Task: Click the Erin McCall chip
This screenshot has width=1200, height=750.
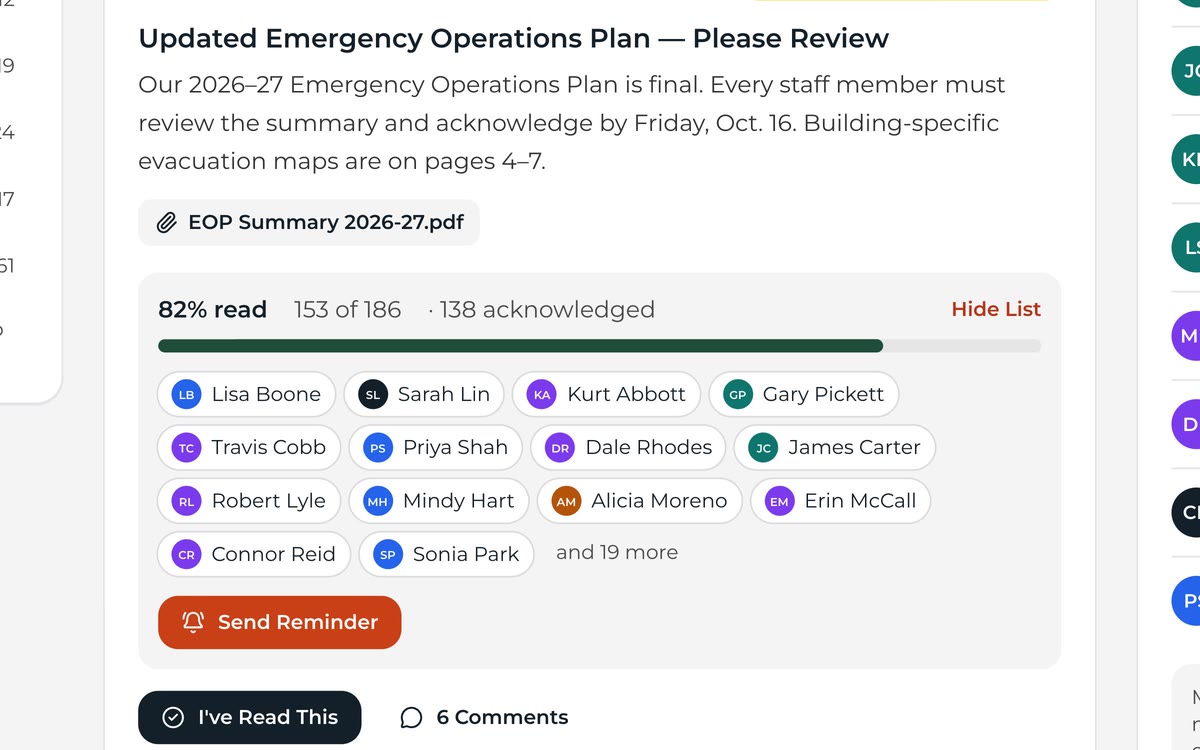Action: click(x=841, y=501)
